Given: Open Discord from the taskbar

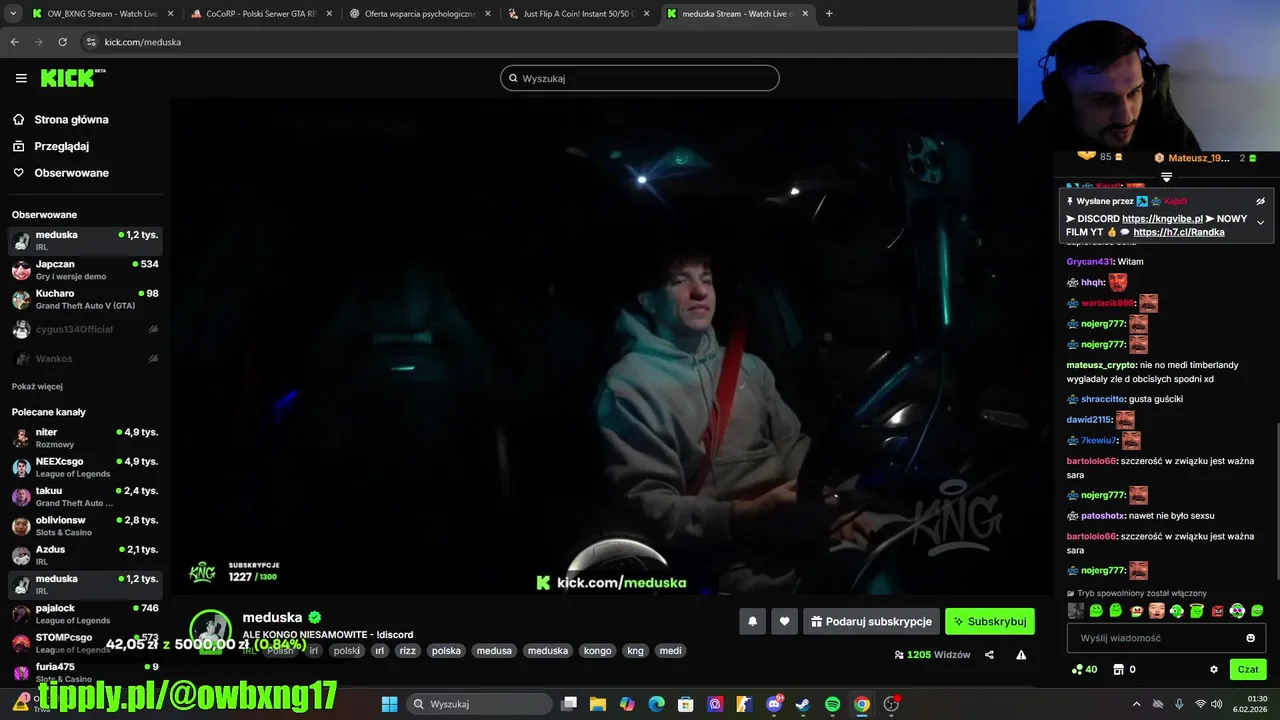Looking at the screenshot, I should click(x=774, y=704).
